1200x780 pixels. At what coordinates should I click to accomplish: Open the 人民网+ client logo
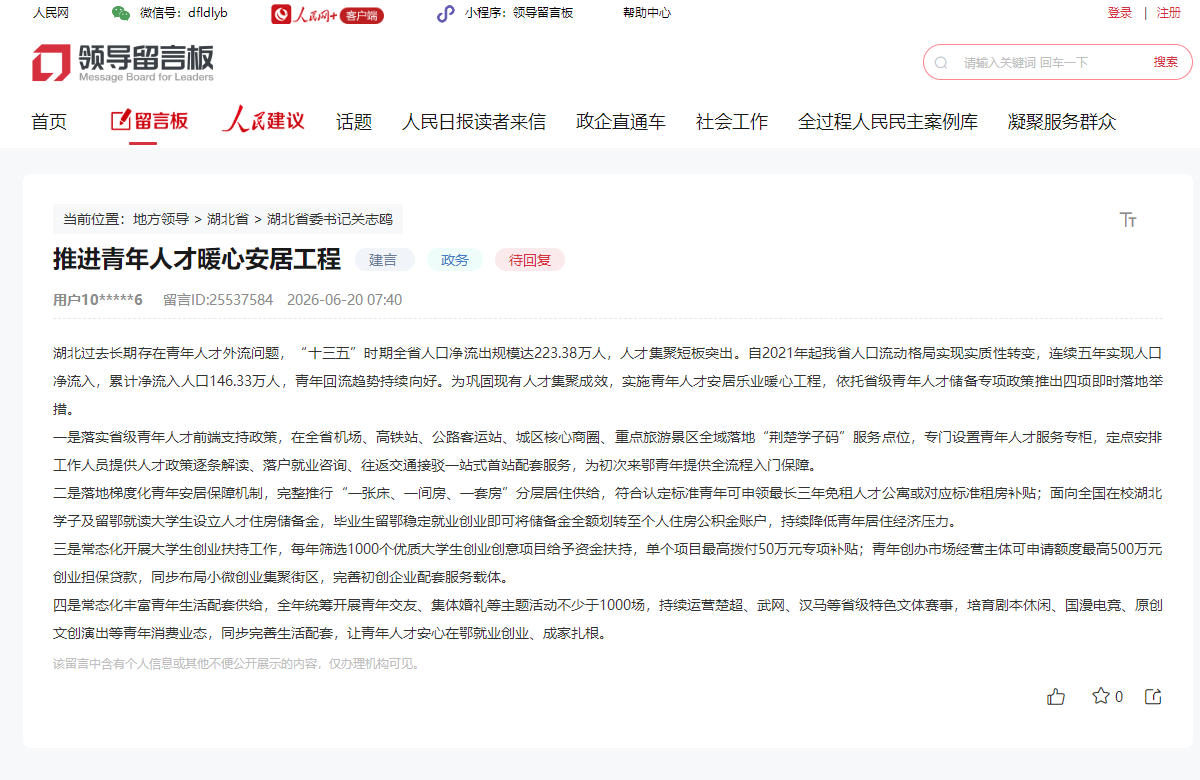[x=328, y=14]
